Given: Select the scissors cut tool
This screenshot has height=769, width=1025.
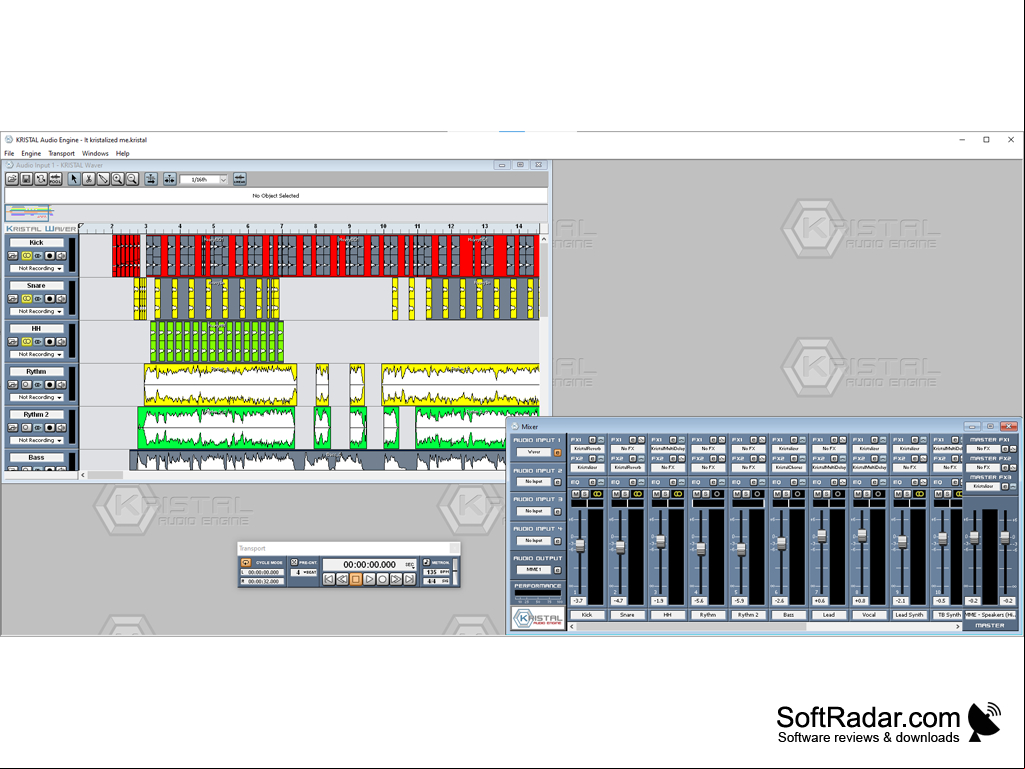Looking at the screenshot, I should tap(88, 179).
